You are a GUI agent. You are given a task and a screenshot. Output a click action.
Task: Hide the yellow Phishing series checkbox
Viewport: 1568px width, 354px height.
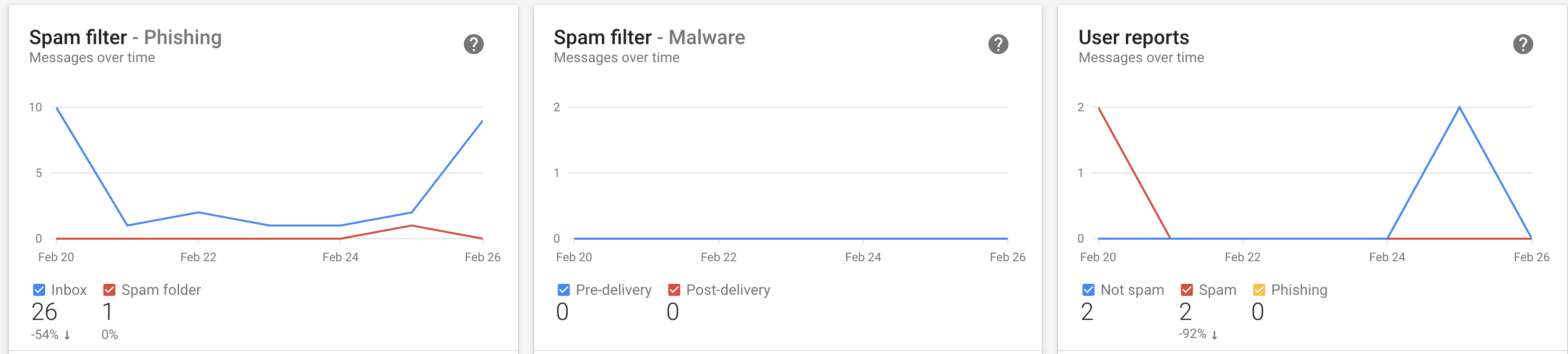point(1259,290)
